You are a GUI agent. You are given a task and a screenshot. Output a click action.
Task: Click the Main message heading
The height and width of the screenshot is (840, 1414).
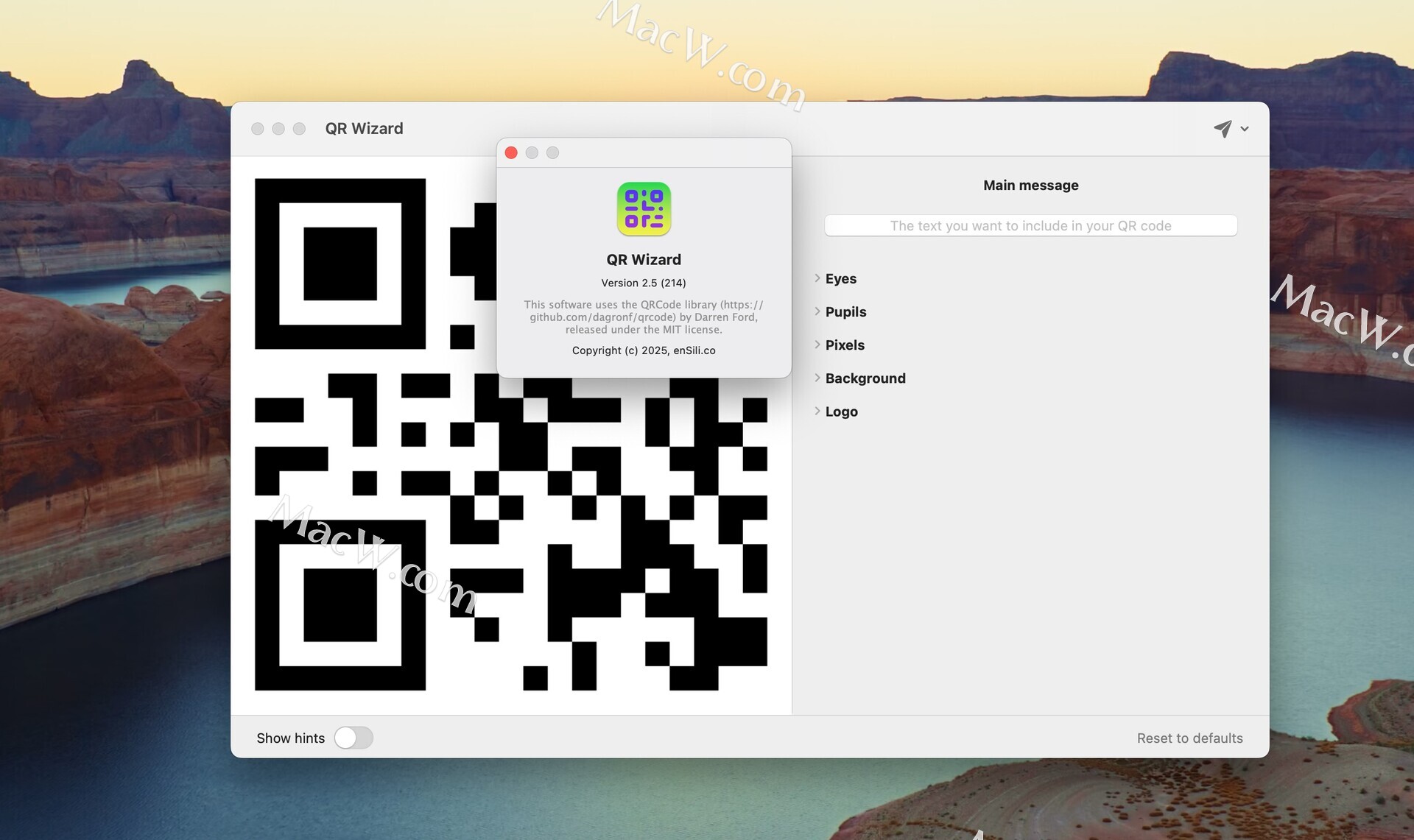(x=1030, y=185)
